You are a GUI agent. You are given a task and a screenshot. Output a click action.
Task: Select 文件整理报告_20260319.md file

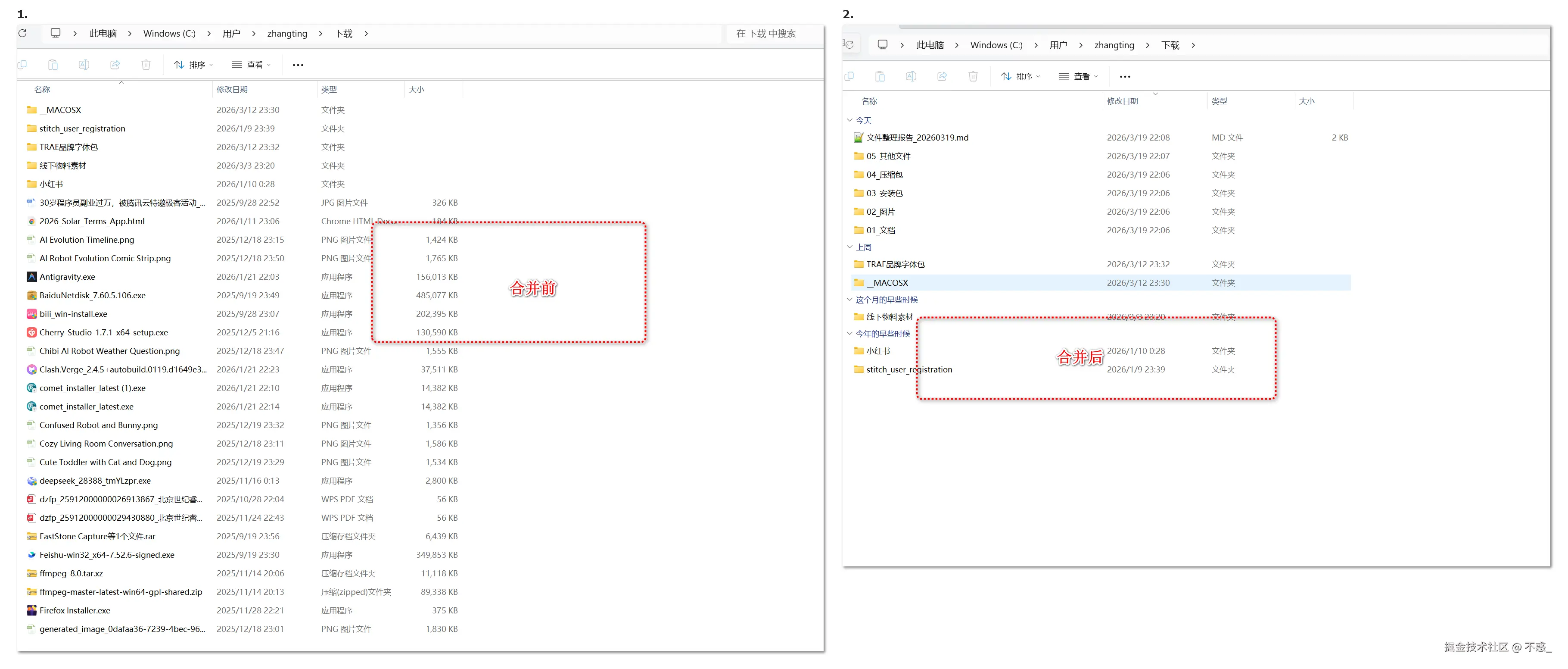click(x=917, y=138)
